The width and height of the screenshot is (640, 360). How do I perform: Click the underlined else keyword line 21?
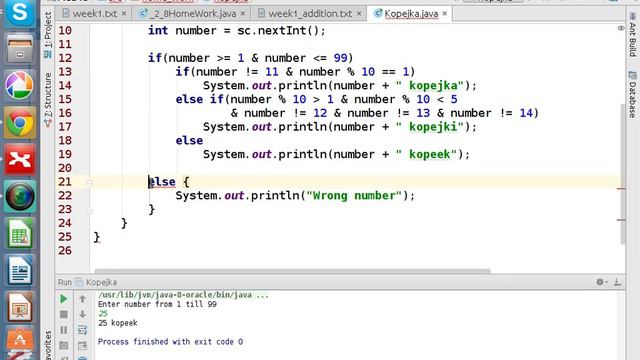tap(162, 182)
